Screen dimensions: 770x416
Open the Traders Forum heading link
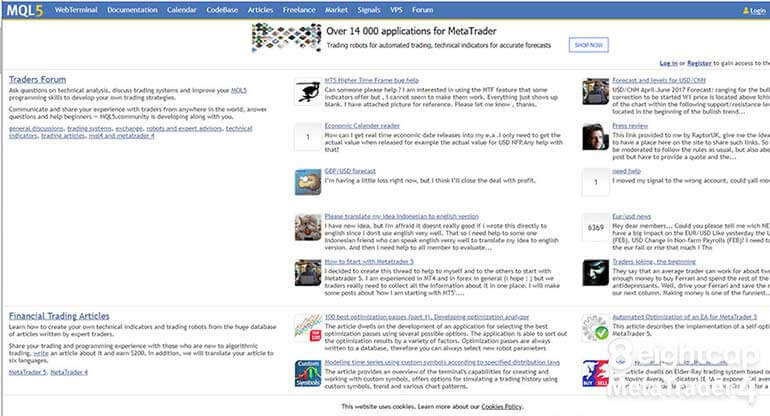pos(37,79)
